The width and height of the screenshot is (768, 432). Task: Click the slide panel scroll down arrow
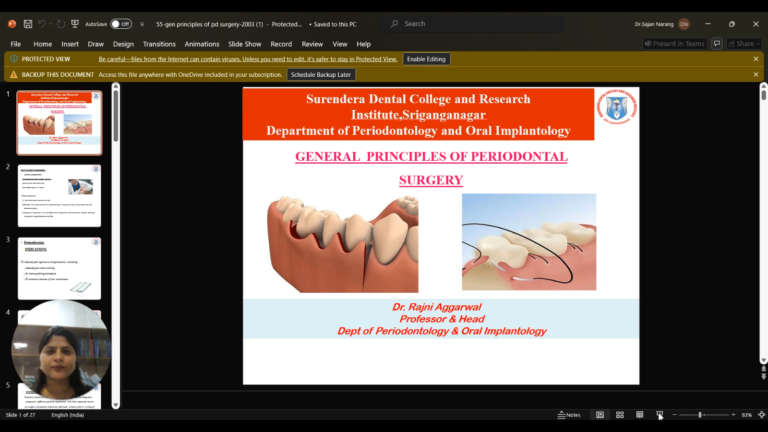(x=116, y=405)
